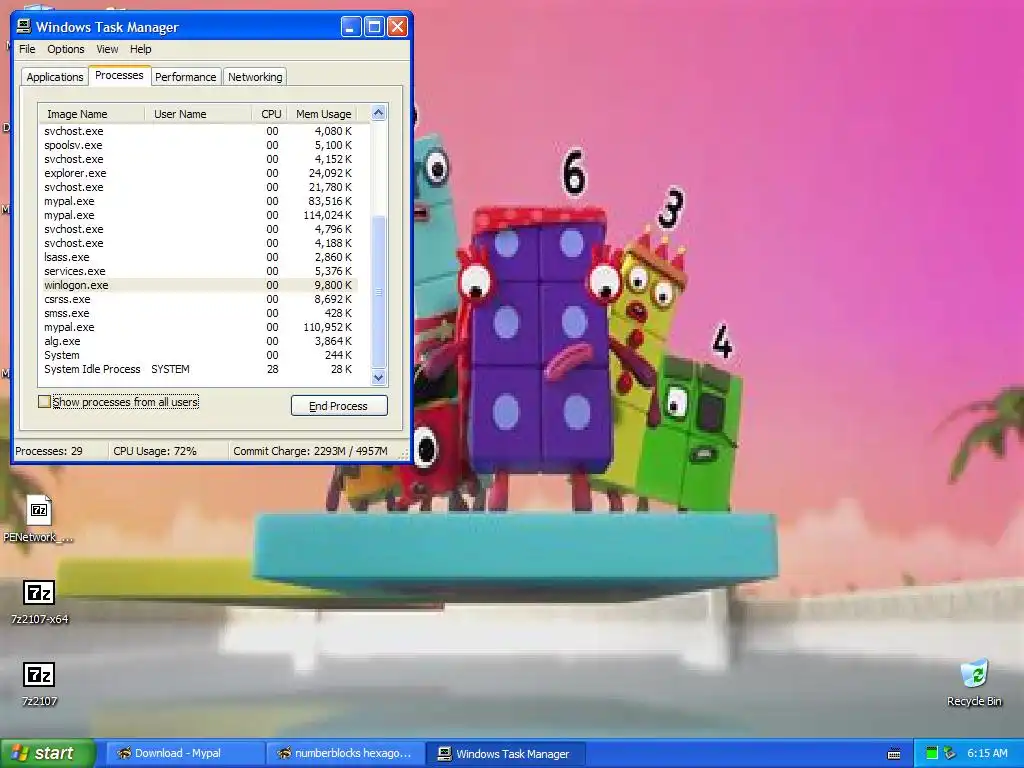The width and height of the screenshot is (1024, 768).
Task: Sort by CPU column header
Action: pyautogui.click(x=270, y=114)
